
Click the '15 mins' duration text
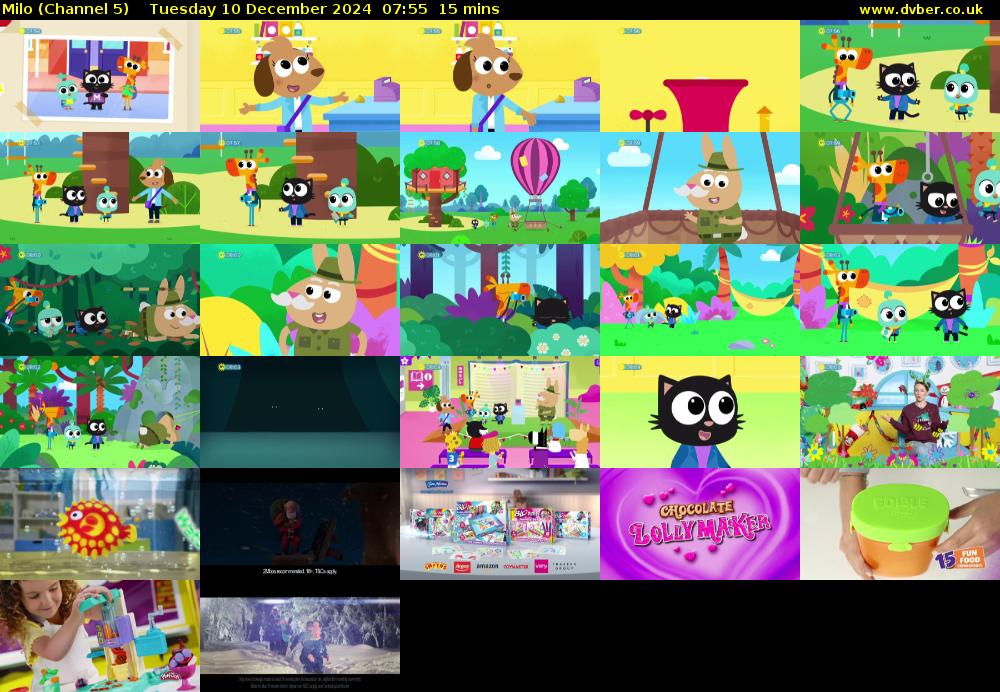point(469,9)
